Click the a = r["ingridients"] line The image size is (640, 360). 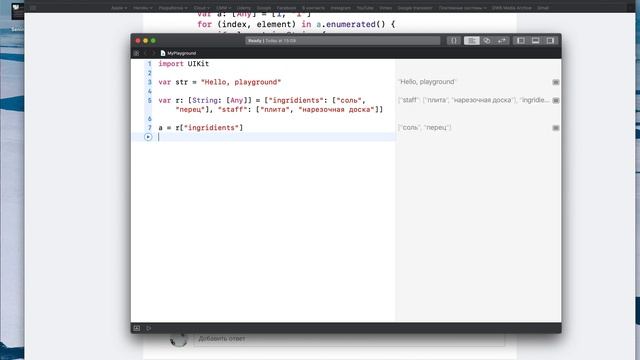[200, 128]
